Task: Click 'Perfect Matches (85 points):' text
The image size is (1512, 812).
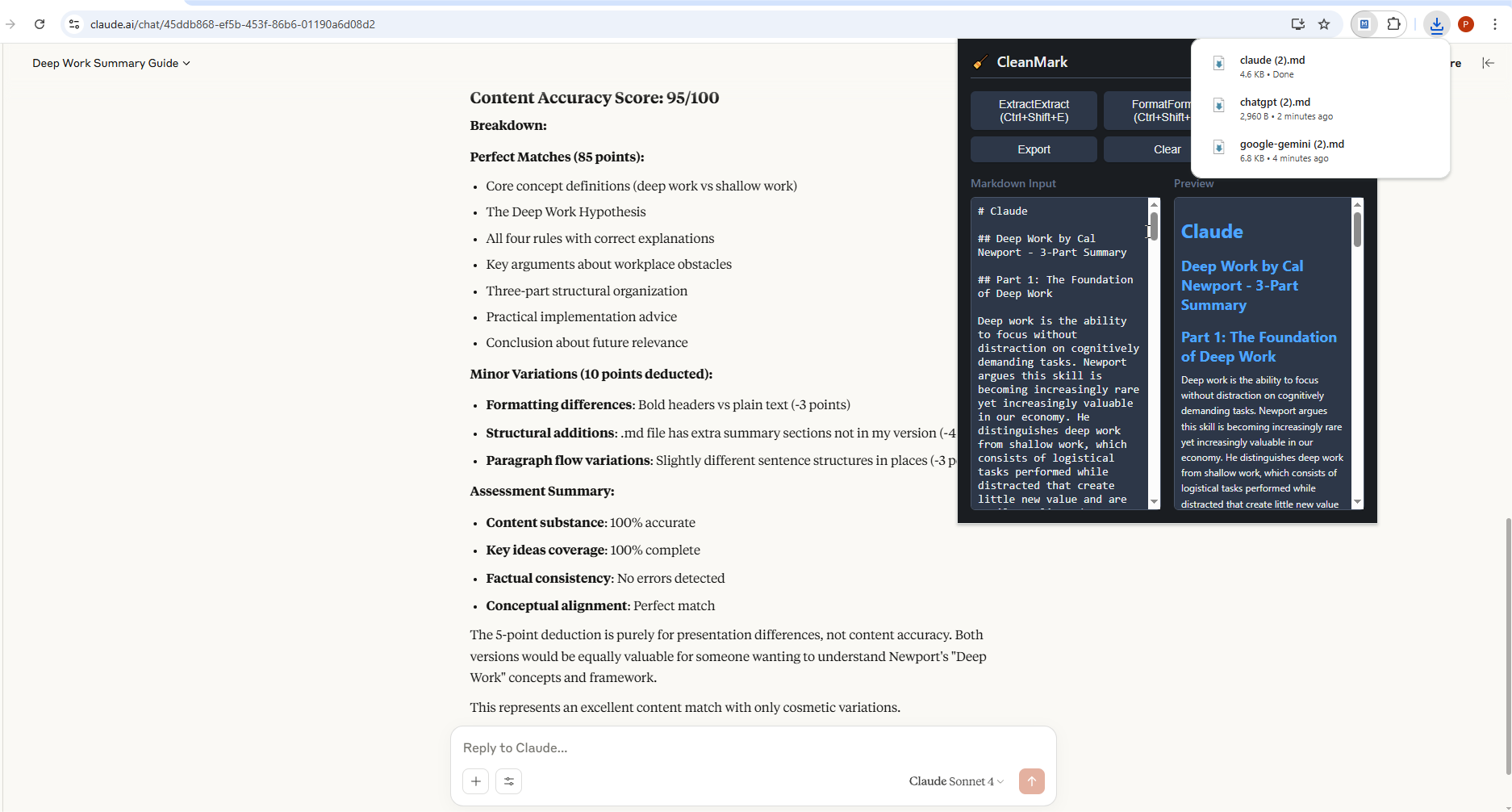Action: tap(557, 157)
